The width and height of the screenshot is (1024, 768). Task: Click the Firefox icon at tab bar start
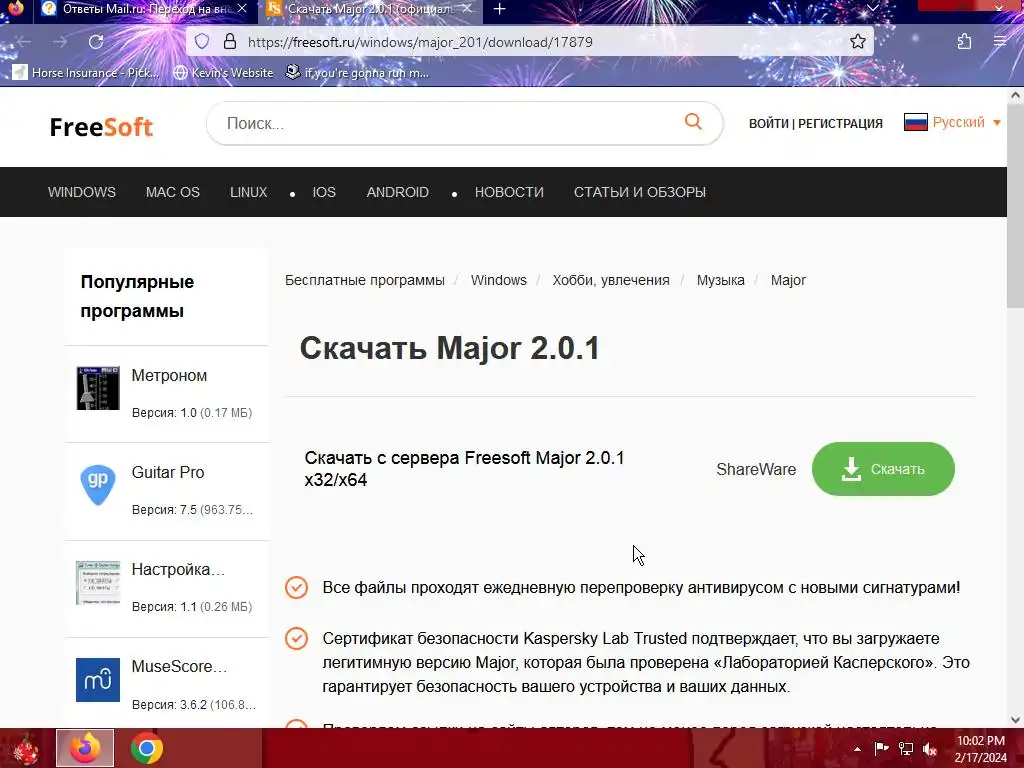click(x=16, y=8)
